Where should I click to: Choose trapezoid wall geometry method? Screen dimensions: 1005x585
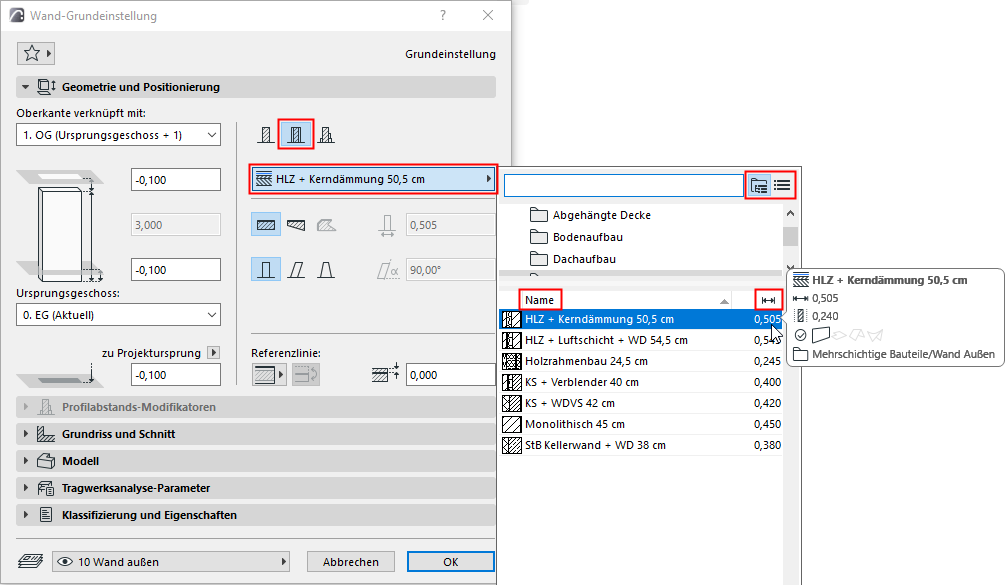(296, 225)
